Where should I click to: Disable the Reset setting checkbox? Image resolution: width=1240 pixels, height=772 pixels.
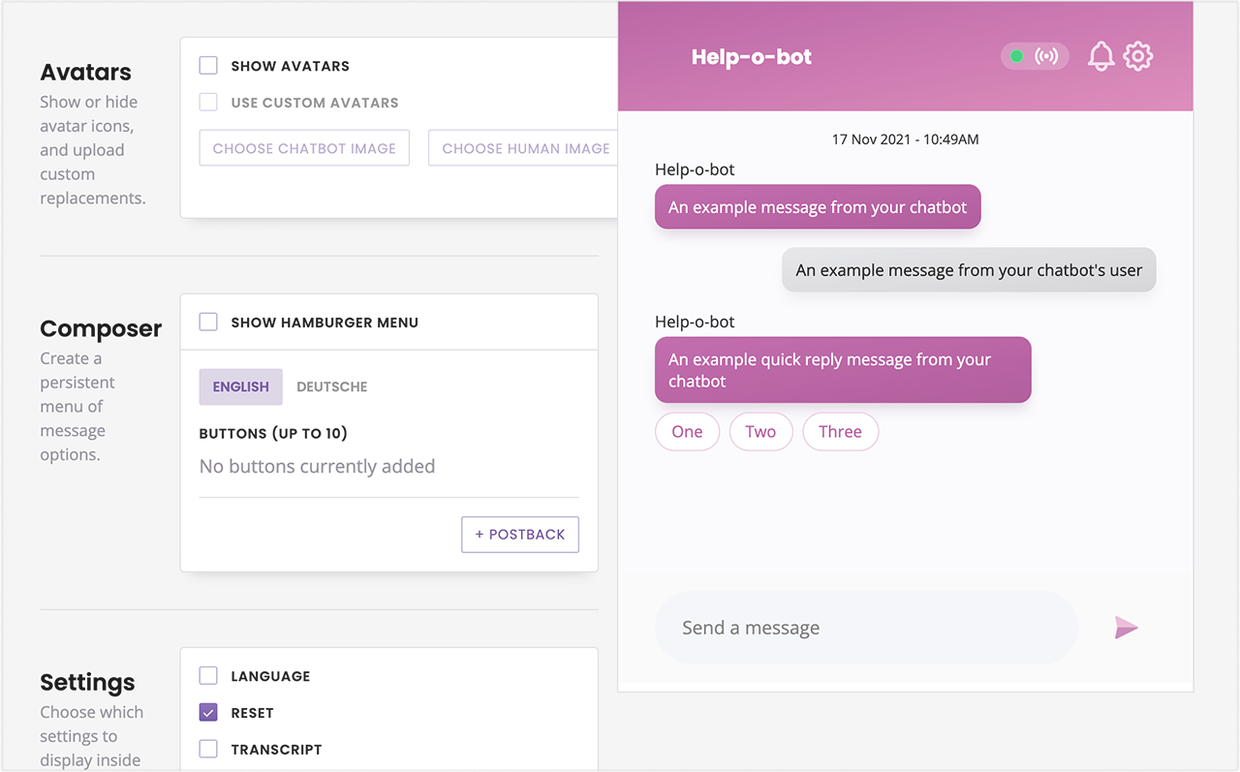(x=208, y=712)
